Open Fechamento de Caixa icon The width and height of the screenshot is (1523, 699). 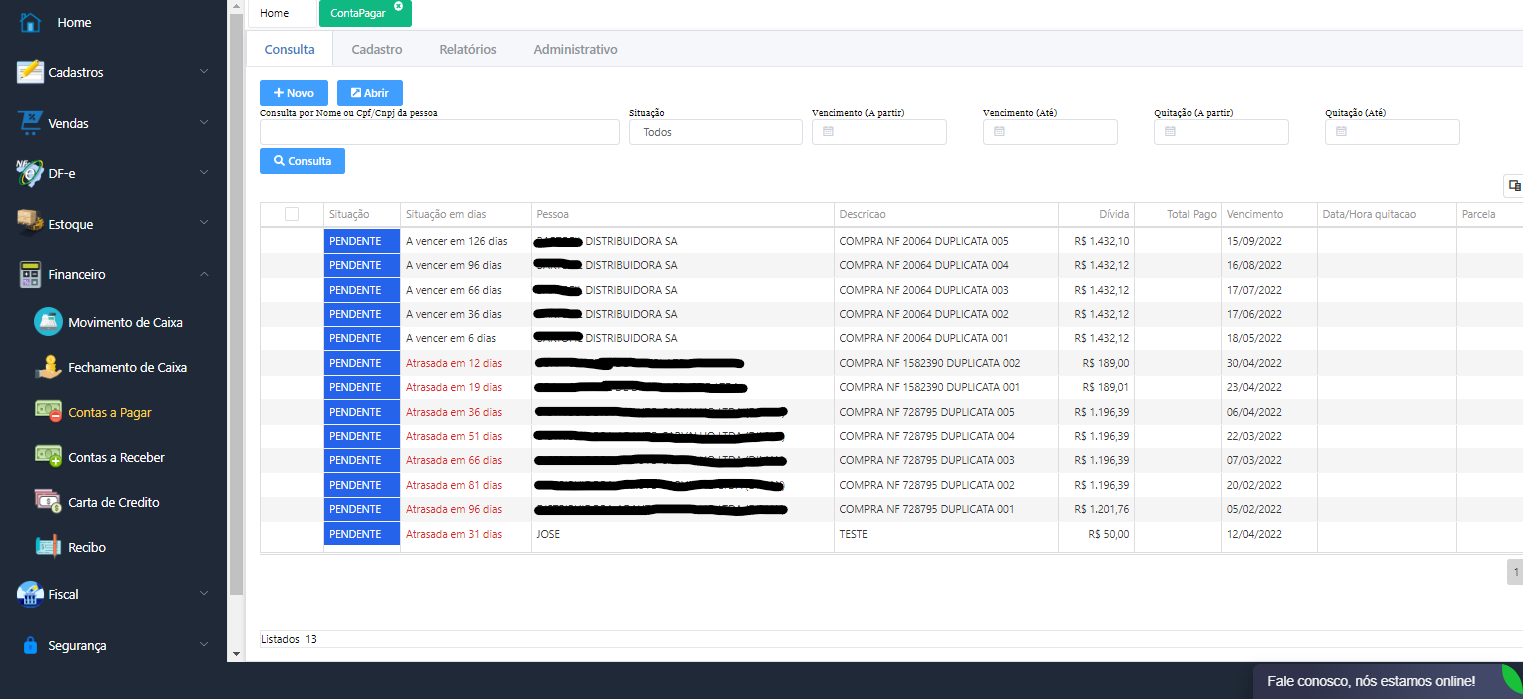[48, 367]
